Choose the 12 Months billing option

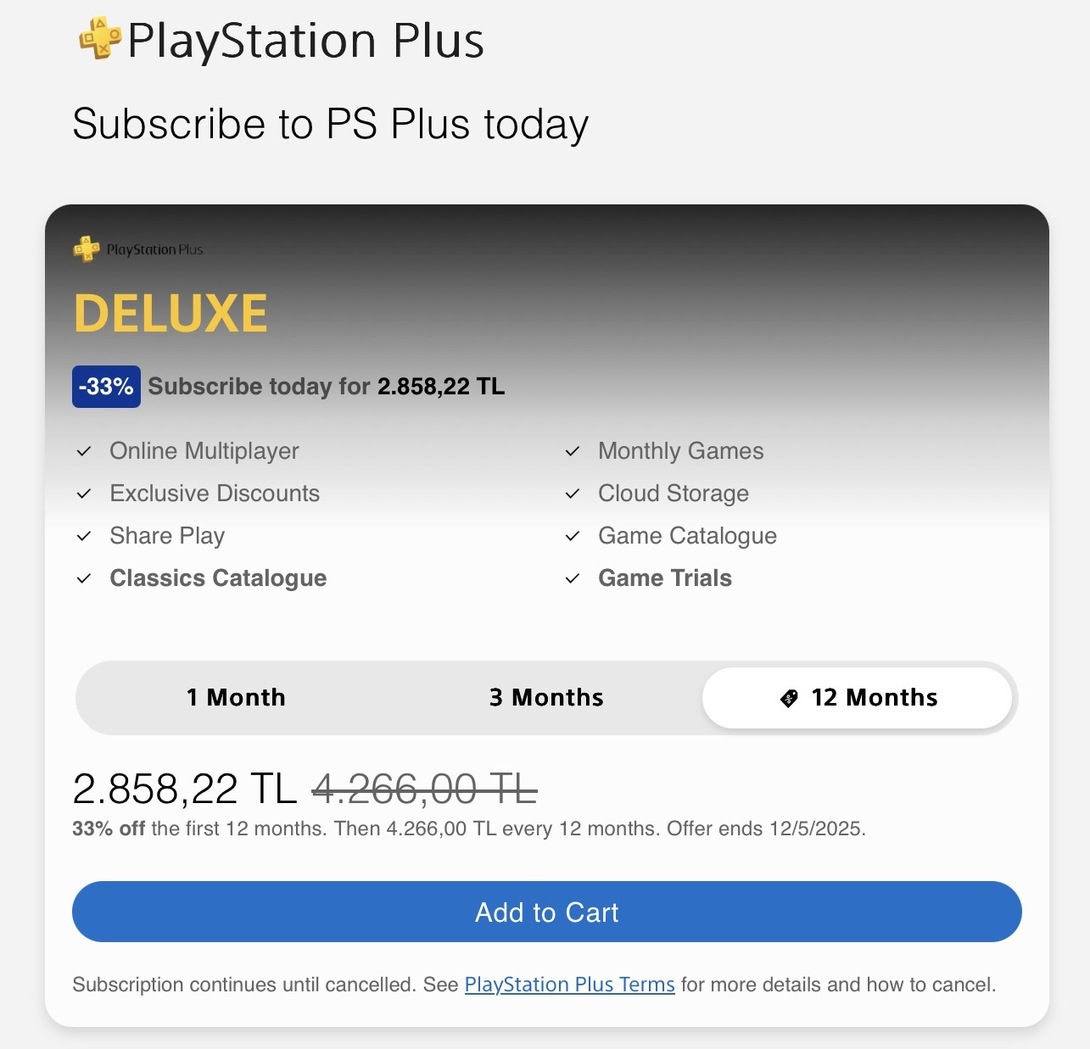[858, 698]
